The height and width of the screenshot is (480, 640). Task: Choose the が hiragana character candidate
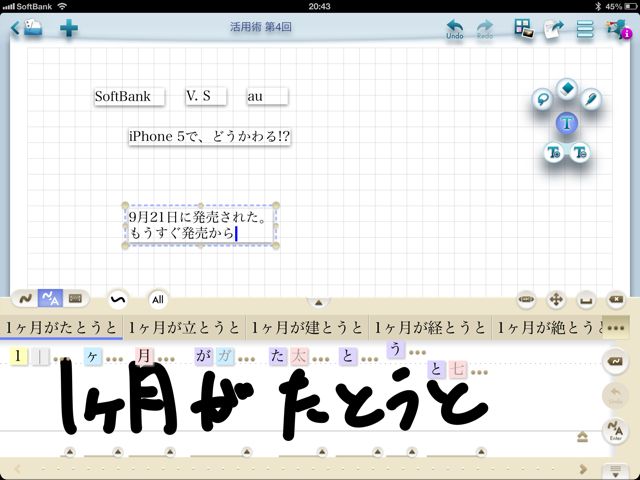pos(203,356)
